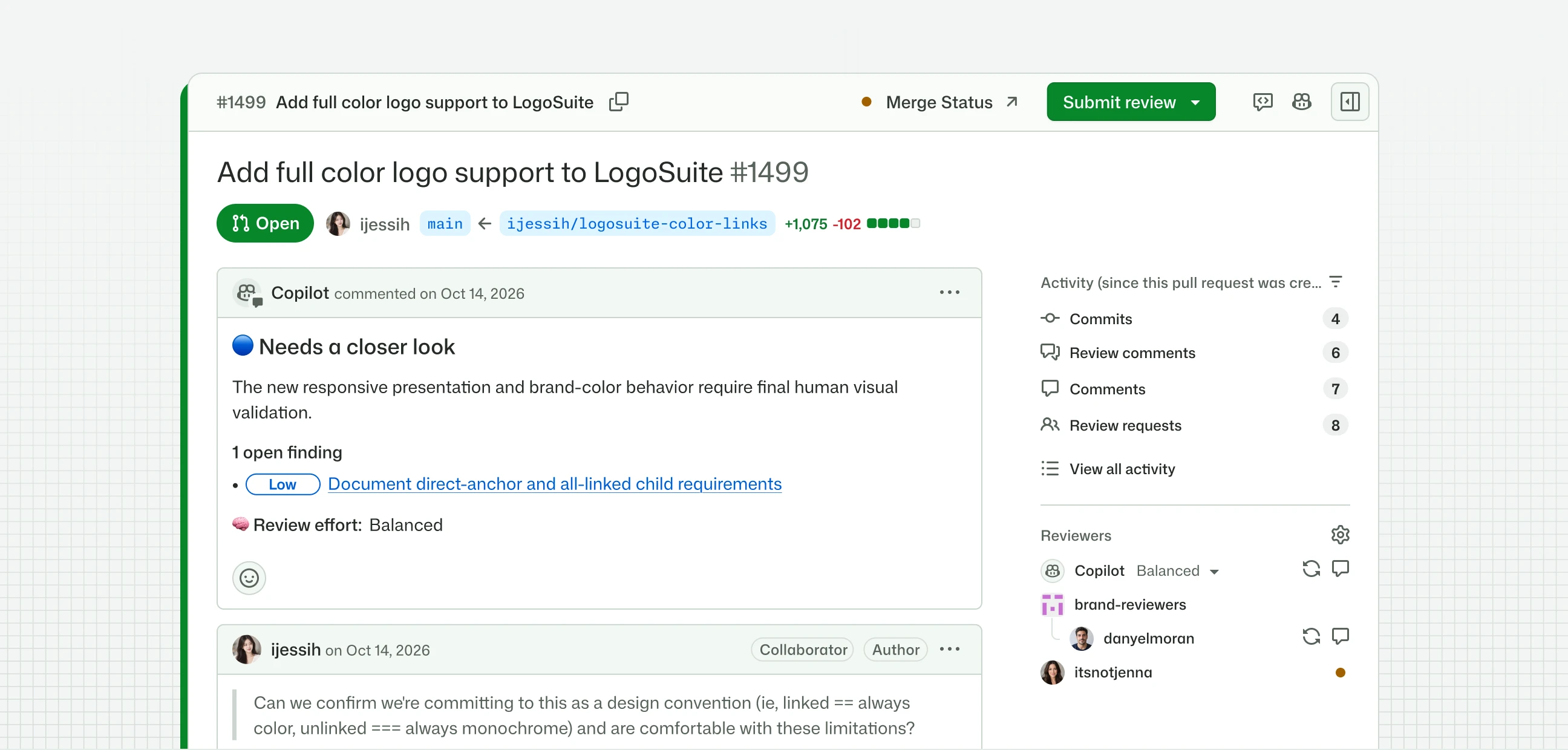Screen dimensions: 1568x750
Task: Open Copilot reviewer comment icon
Action: [1340, 569]
